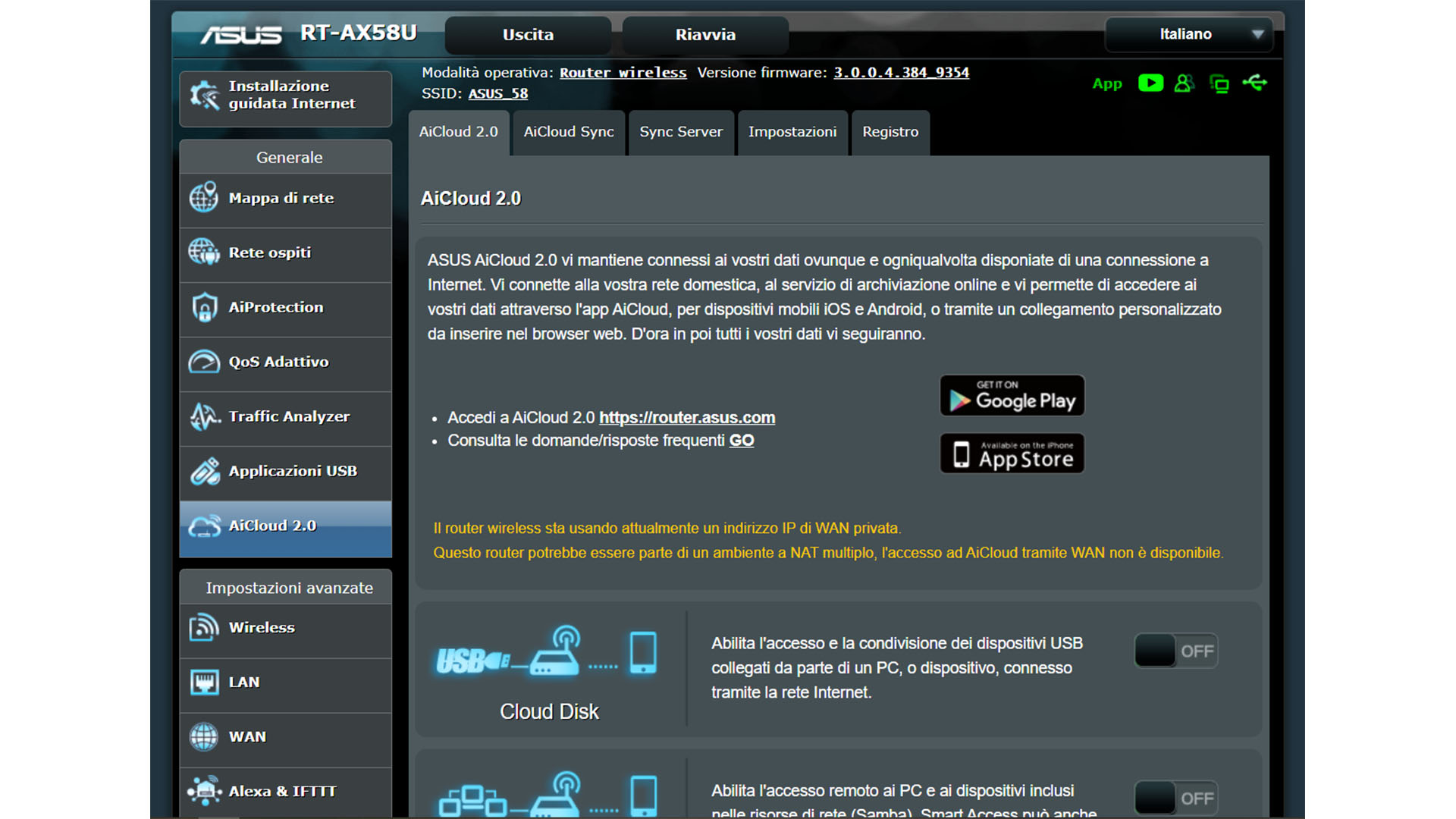
Task: Open the Router wireless mode link
Action: [x=623, y=73]
